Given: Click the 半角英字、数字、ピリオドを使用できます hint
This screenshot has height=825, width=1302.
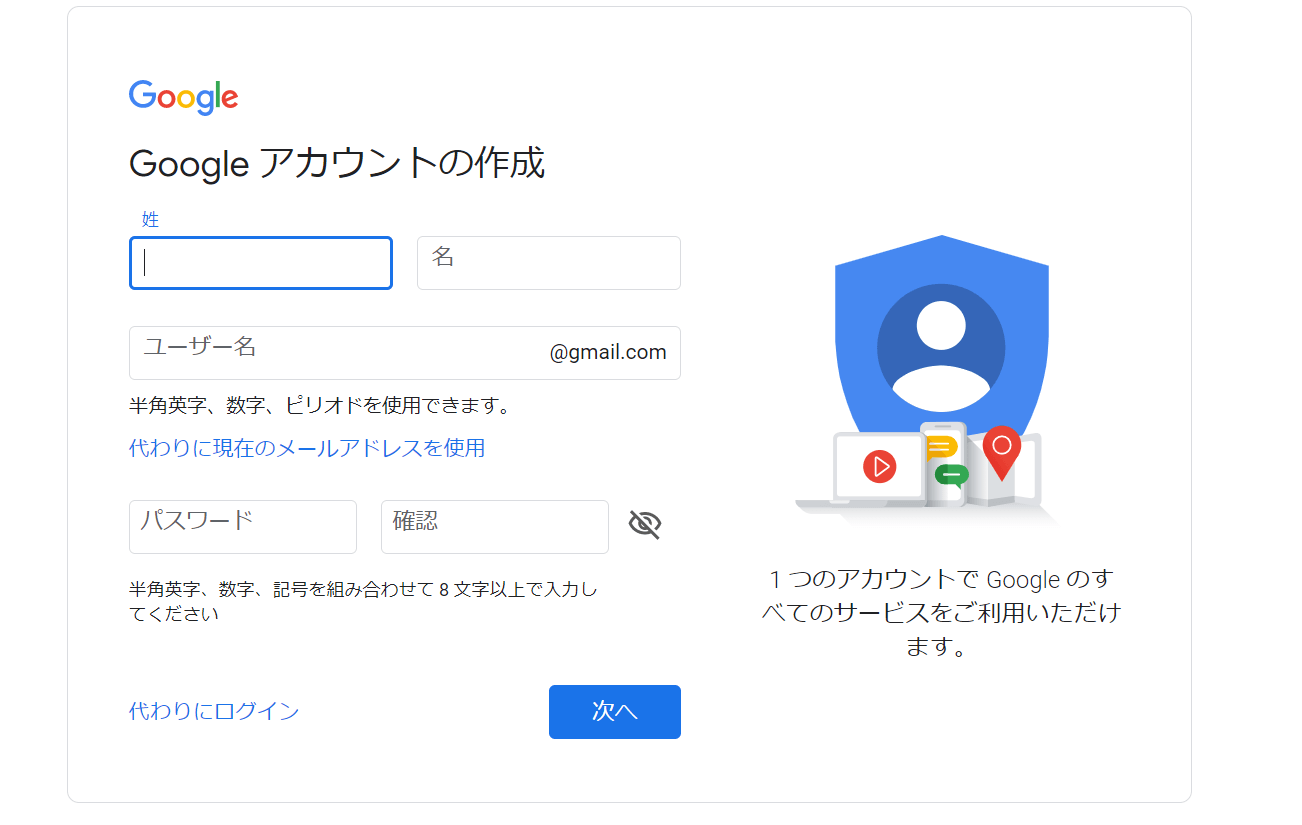Looking at the screenshot, I should [x=320, y=406].
